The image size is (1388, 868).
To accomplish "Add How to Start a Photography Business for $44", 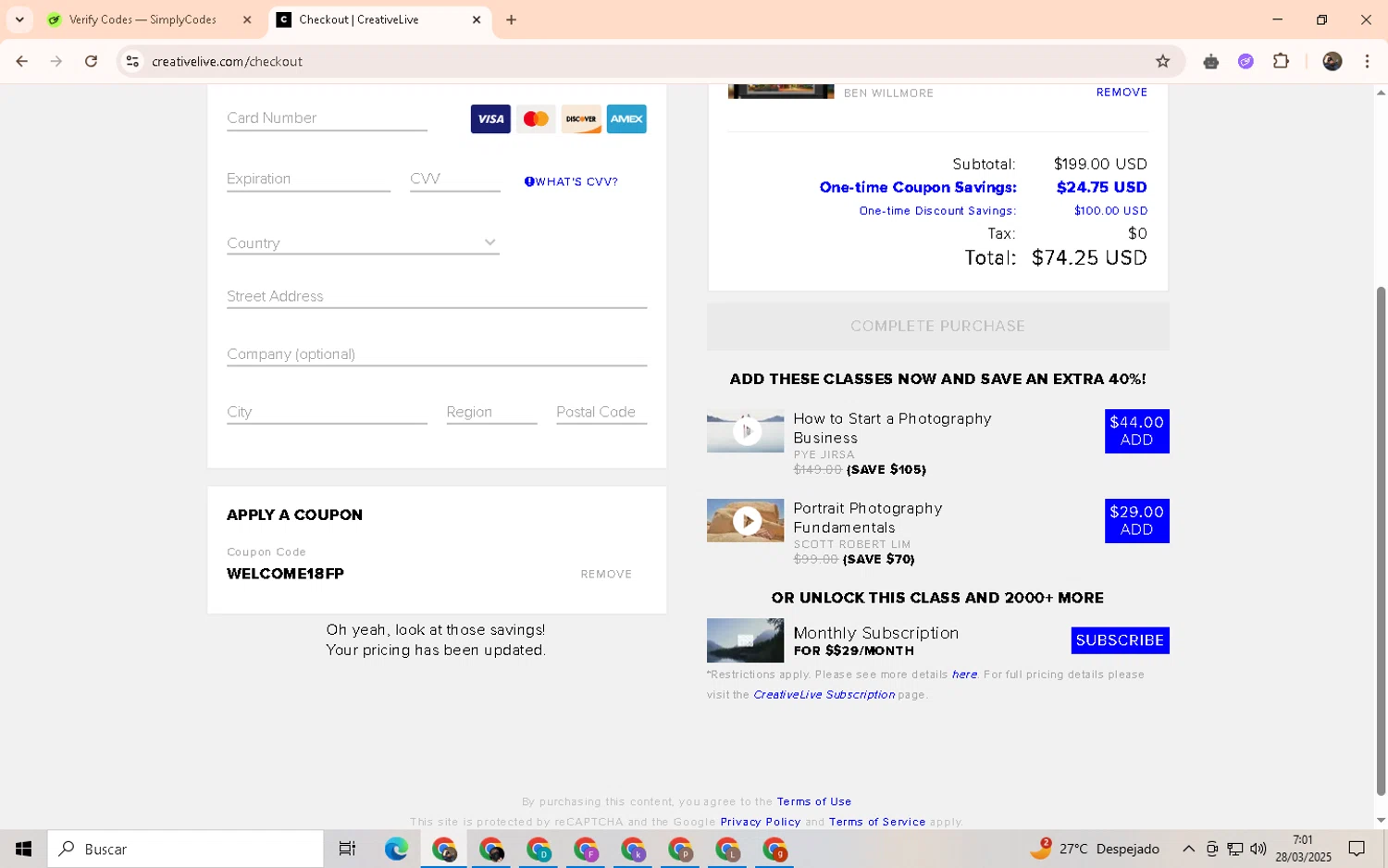I will pos(1136,431).
